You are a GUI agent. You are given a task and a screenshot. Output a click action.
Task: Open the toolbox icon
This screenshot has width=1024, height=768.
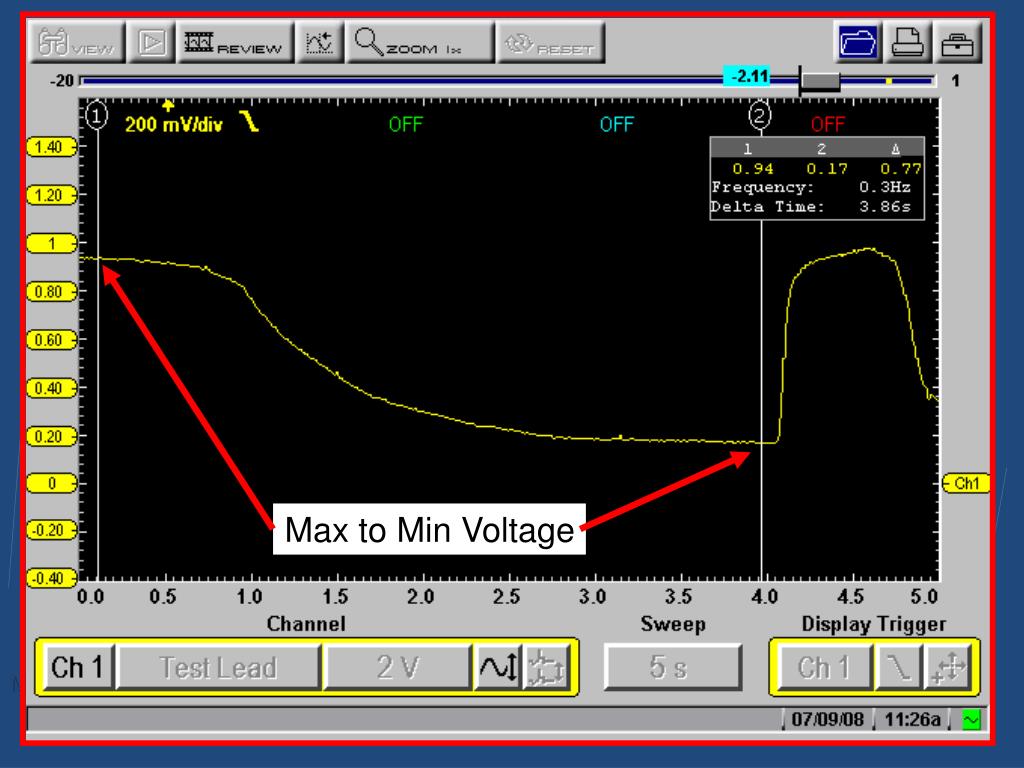[x=957, y=43]
